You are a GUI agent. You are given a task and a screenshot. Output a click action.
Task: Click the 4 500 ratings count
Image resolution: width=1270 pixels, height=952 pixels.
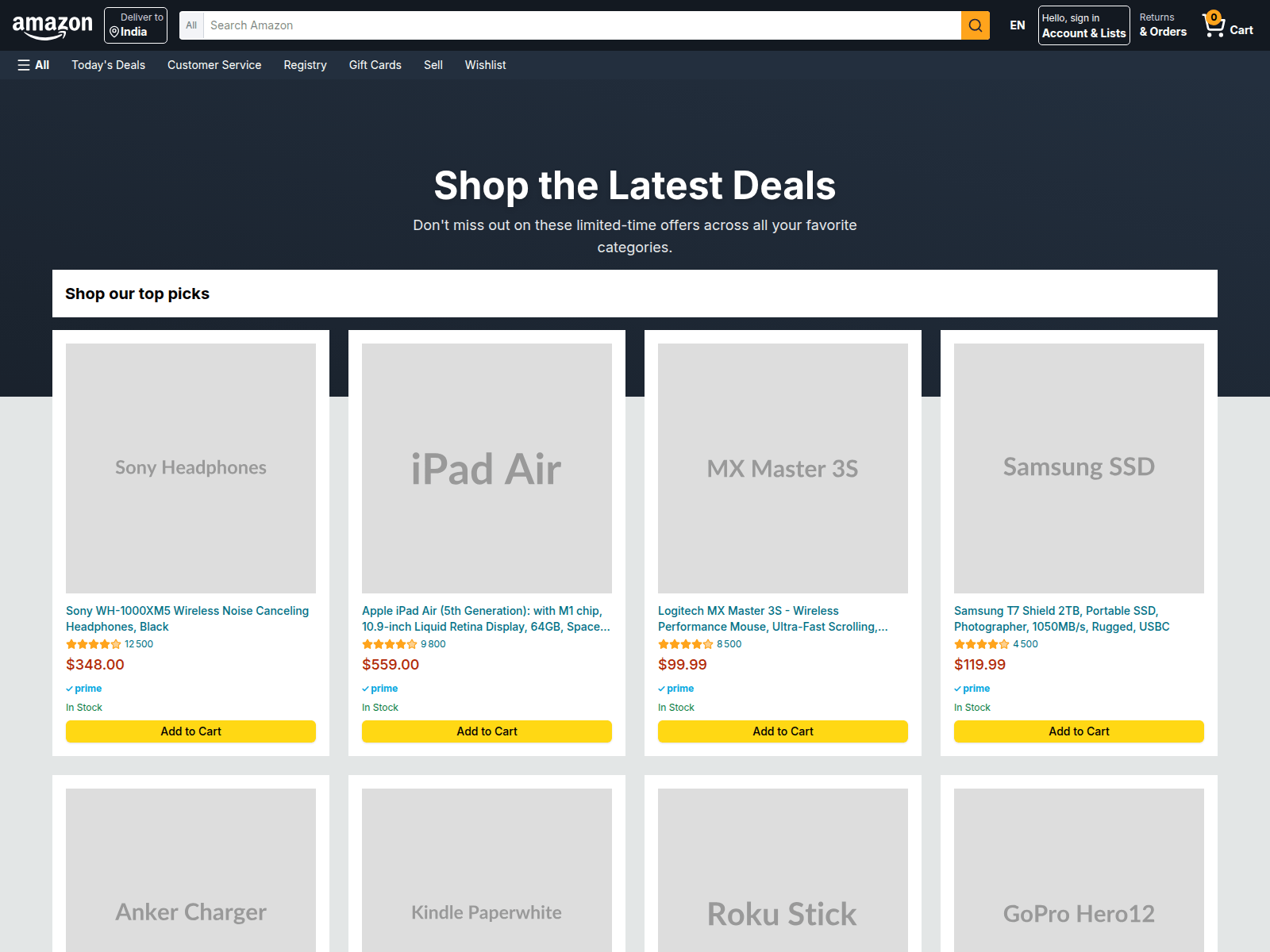click(1026, 644)
